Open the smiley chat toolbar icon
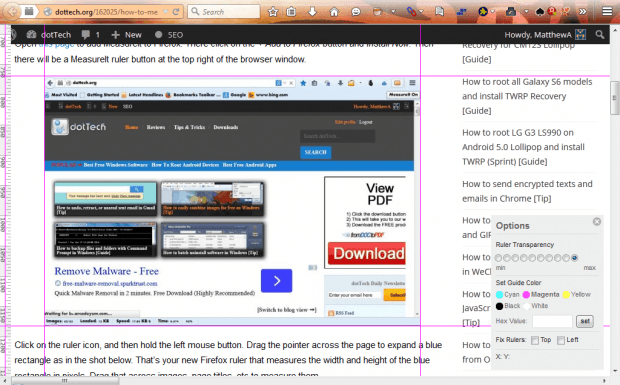This screenshot has height=385, width=620. pyautogui.click(x=356, y=12)
